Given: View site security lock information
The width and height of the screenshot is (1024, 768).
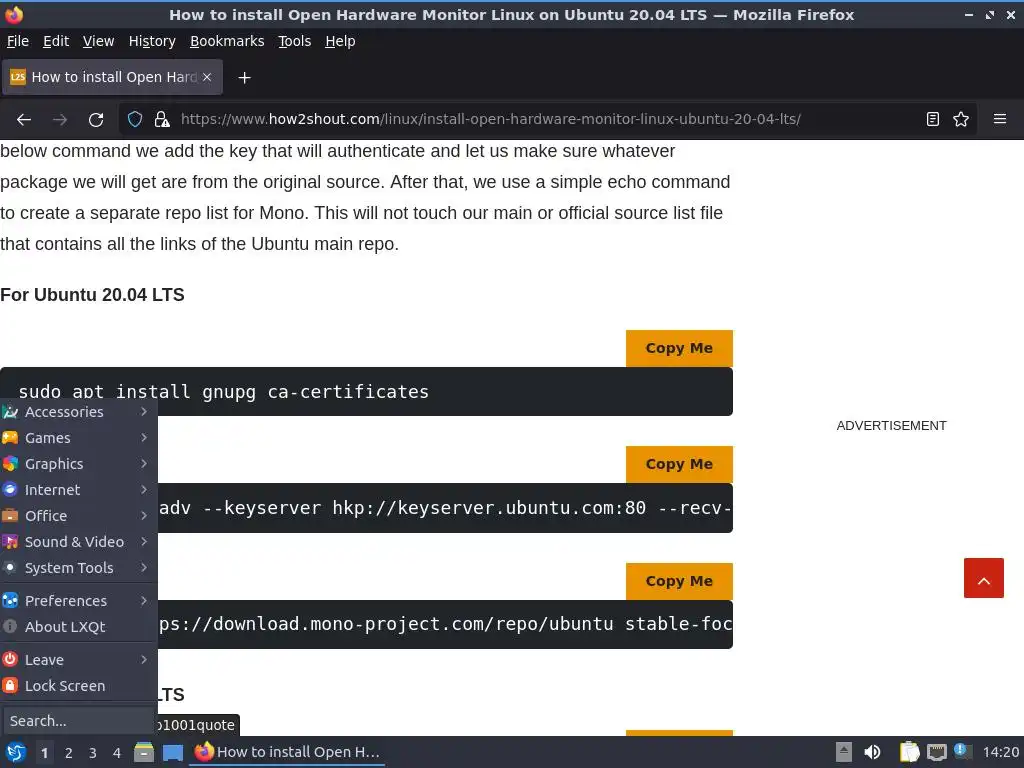Looking at the screenshot, I should (x=161, y=120).
